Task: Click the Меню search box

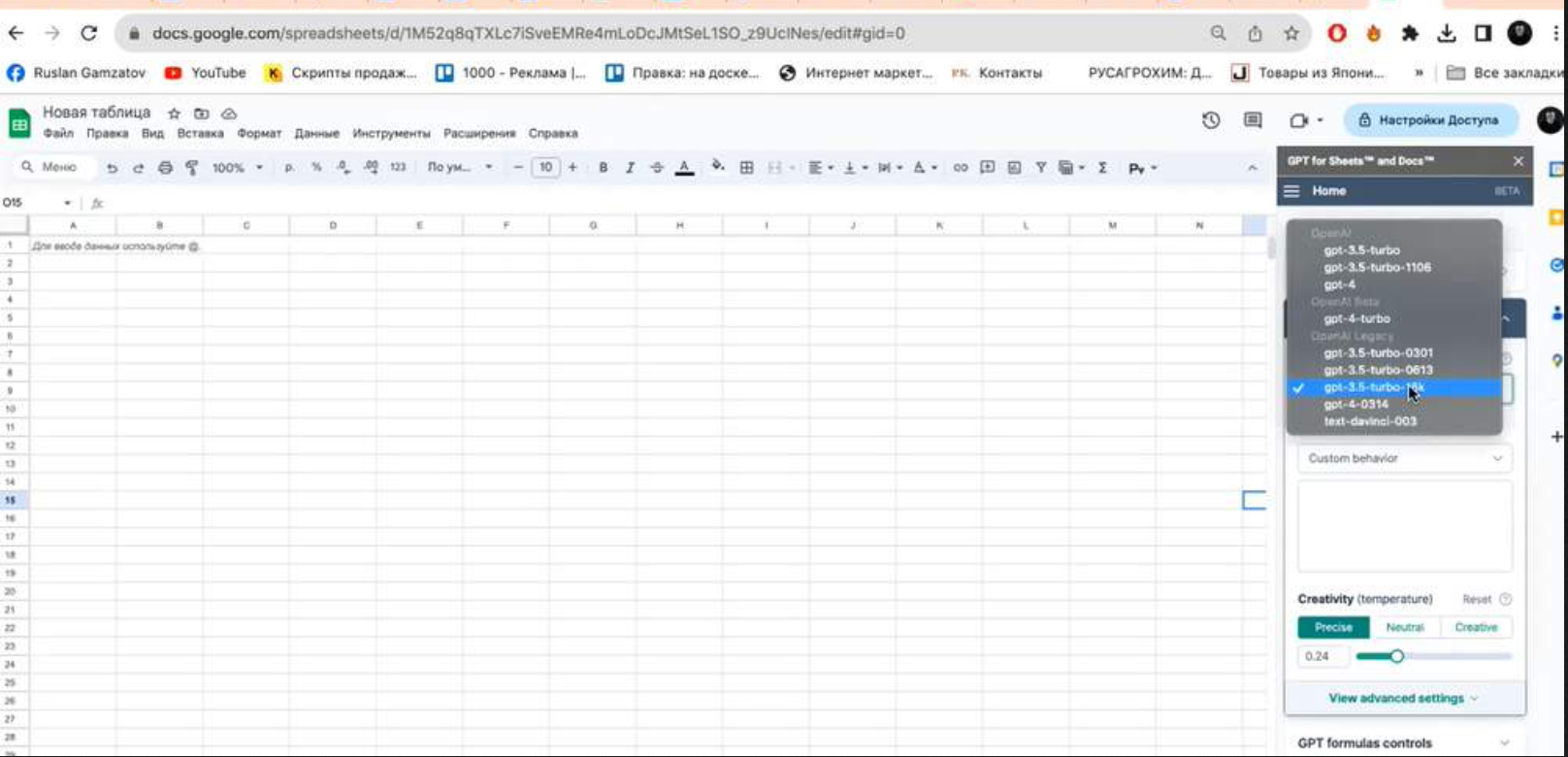Action: [57, 168]
